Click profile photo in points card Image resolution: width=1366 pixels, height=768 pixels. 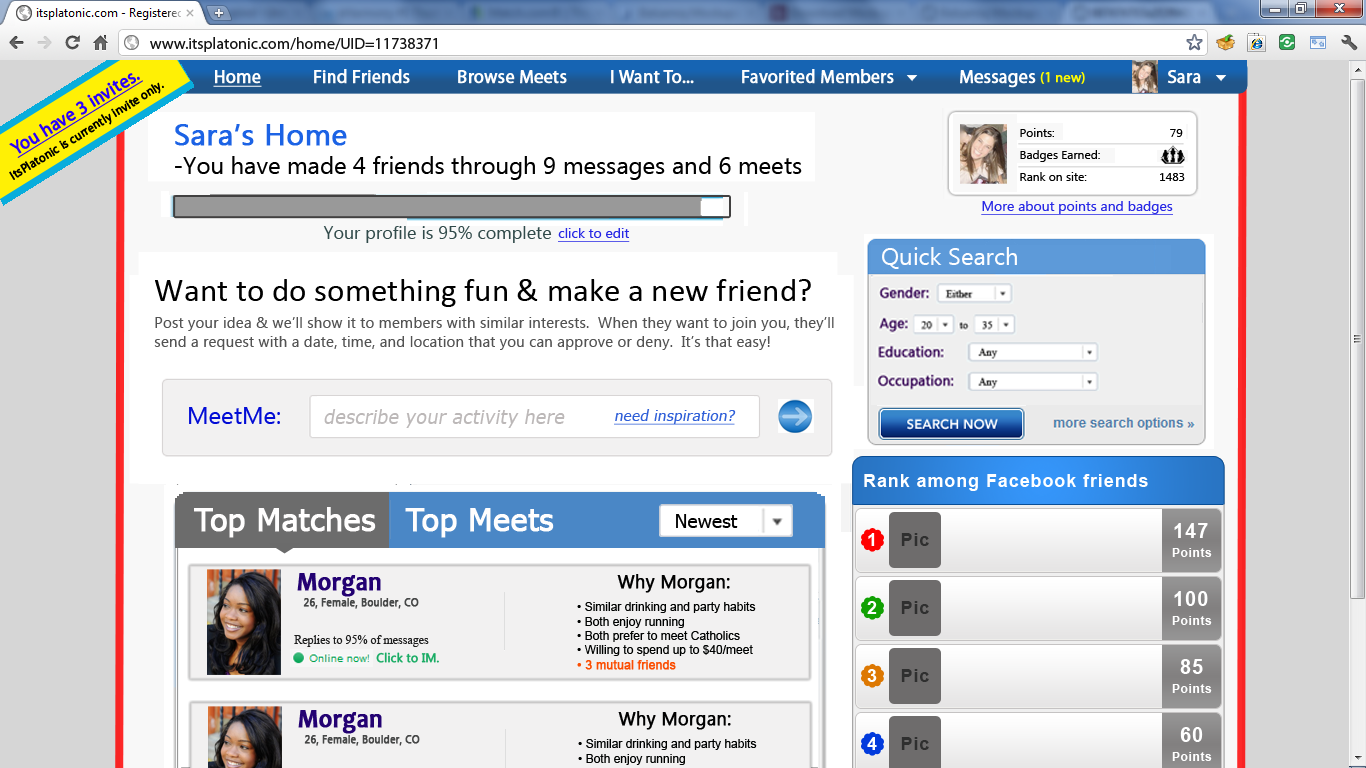coord(983,154)
